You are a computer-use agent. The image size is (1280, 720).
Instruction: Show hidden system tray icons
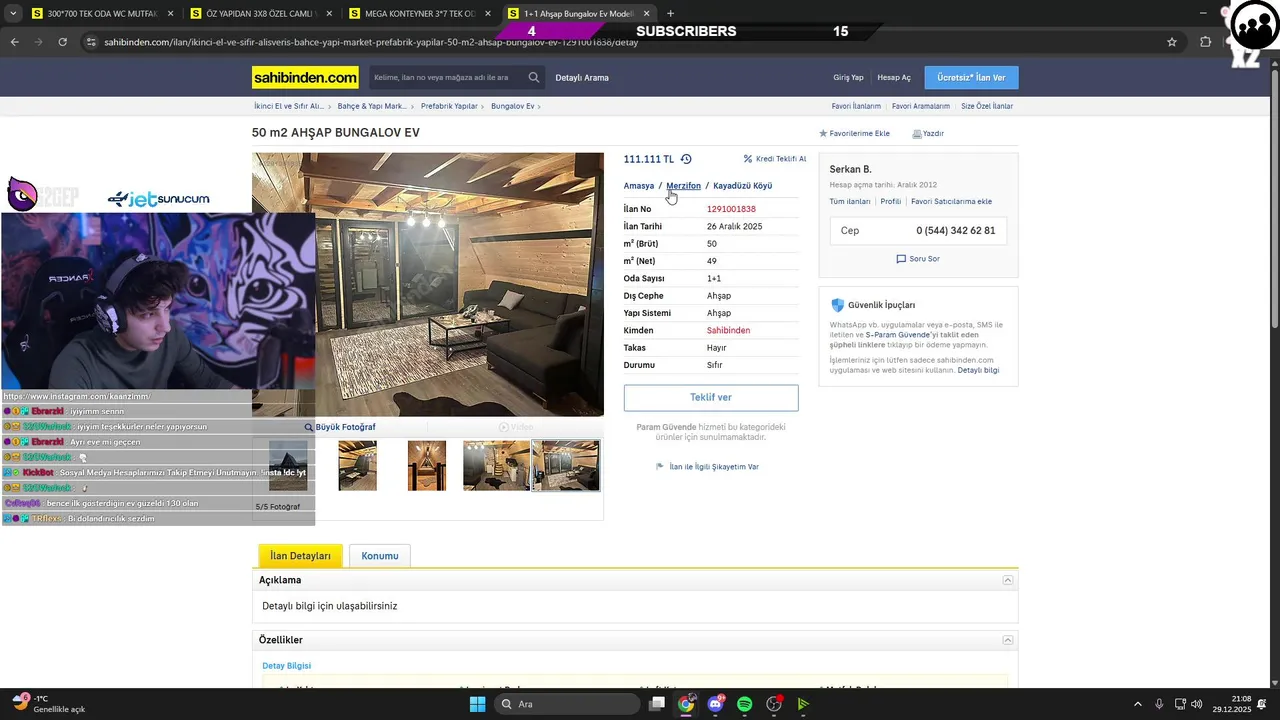(x=1137, y=704)
